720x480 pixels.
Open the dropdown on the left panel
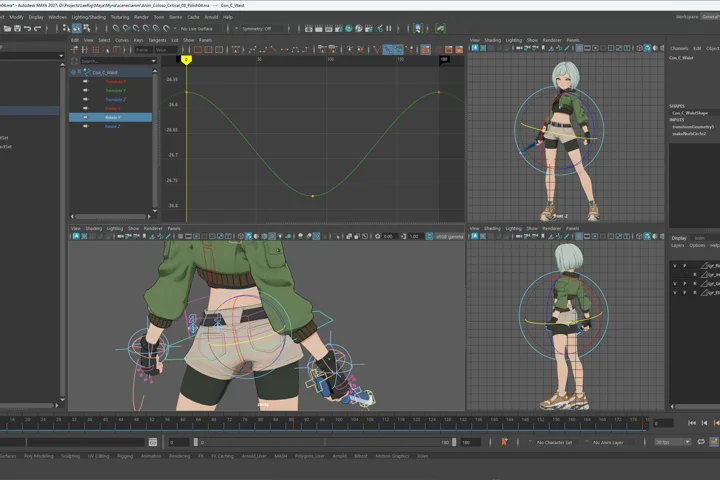(61, 56)
